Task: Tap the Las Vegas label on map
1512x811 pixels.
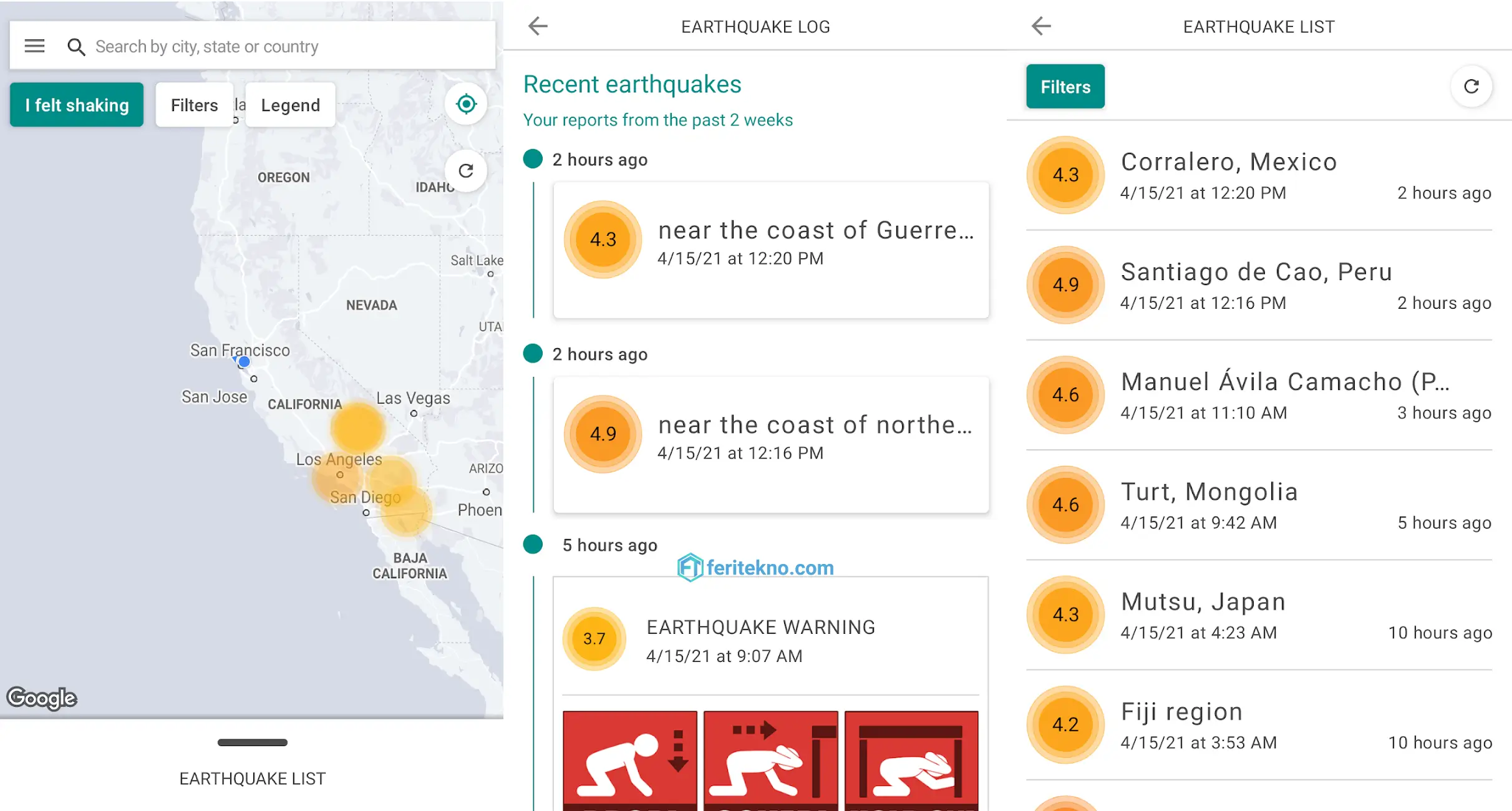Action: [x=413, y=398]
